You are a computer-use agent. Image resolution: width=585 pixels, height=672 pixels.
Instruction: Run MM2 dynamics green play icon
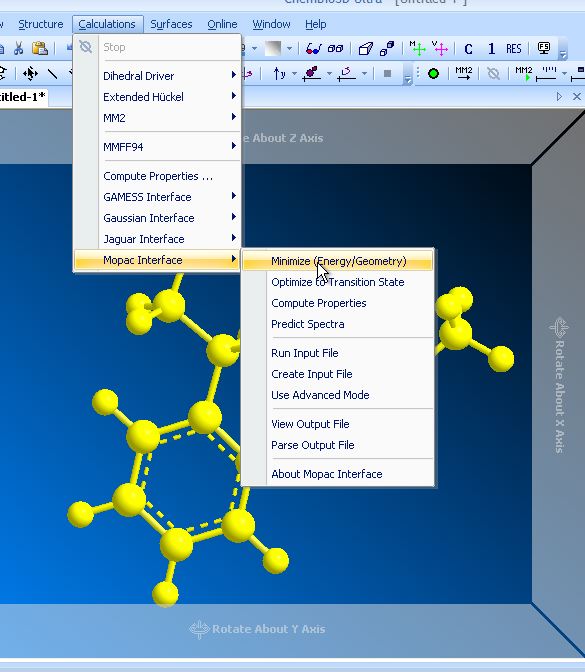tap(524, 74)
